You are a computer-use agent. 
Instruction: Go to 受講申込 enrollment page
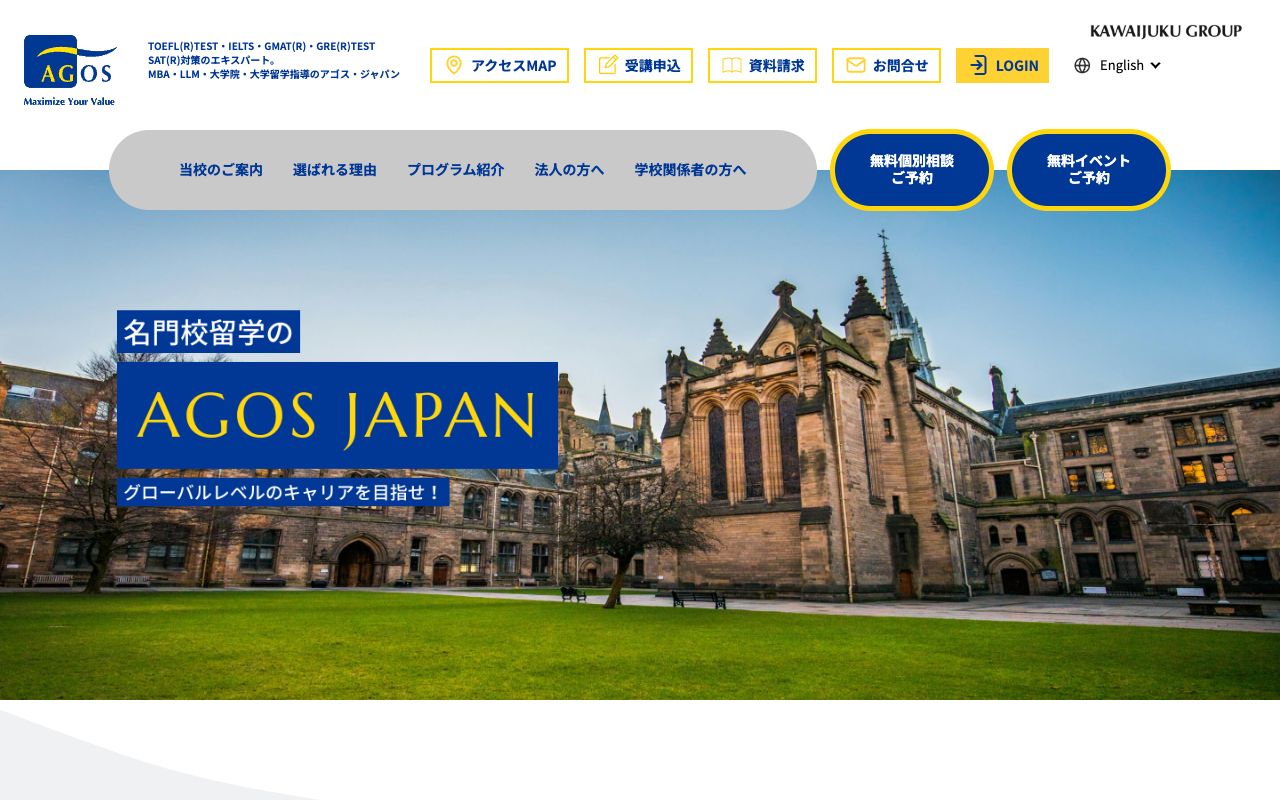click(x=638, y=65)
